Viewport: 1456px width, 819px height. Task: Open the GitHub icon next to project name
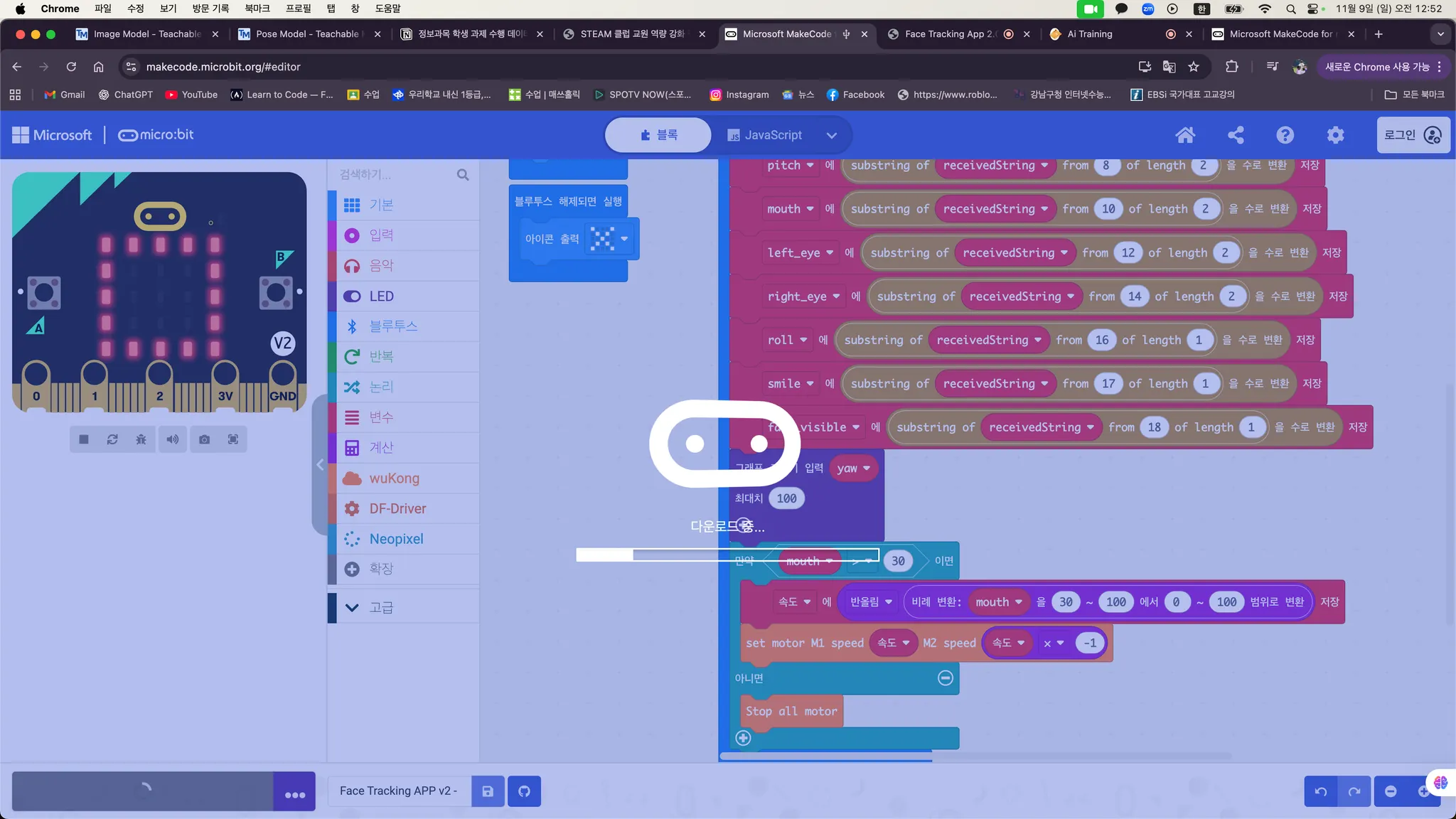pyautogui.click(x=524, y=791)
